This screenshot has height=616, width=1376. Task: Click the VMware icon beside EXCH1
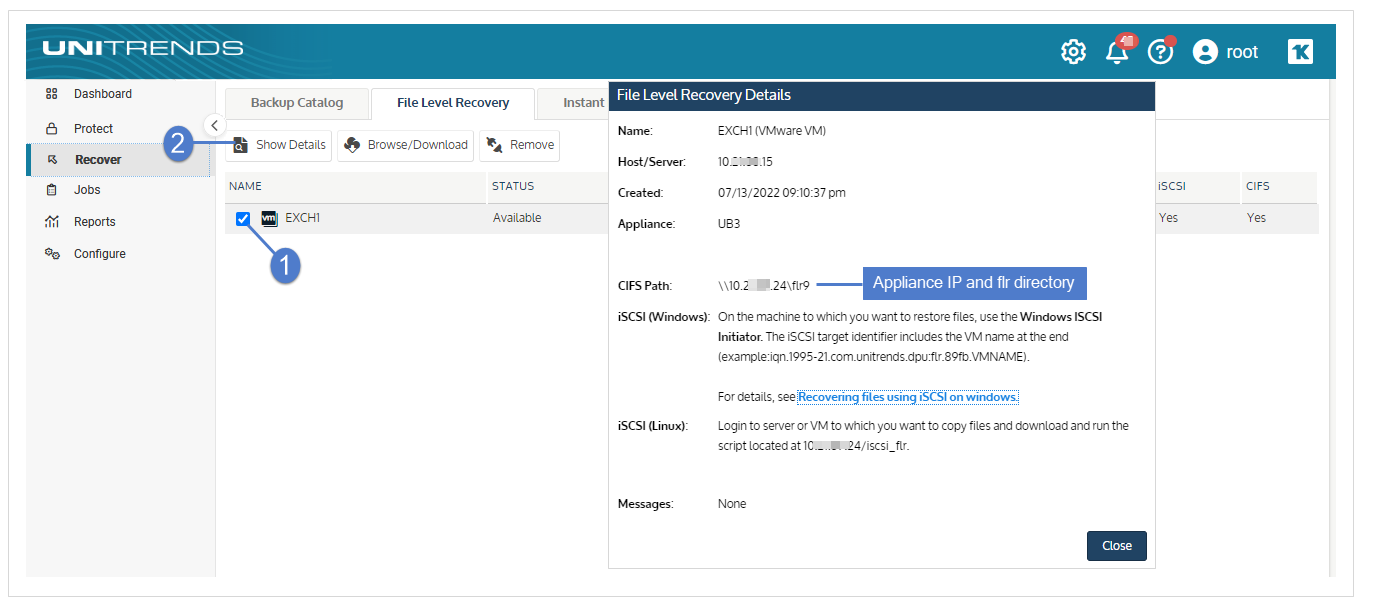tap(269, 218)
